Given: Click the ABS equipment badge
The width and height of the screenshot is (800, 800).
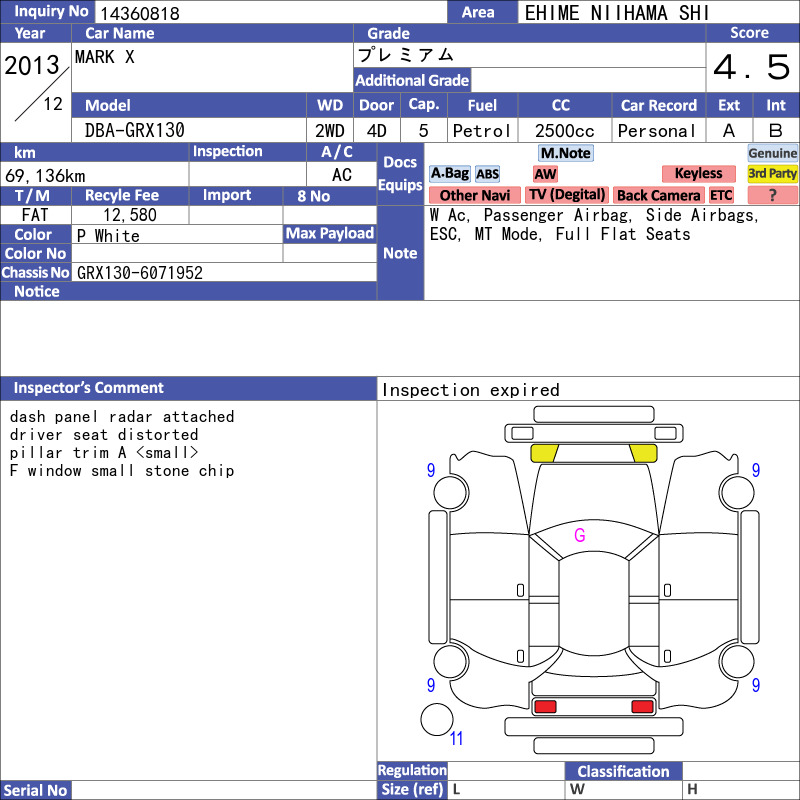Looking at the screenshot, I should click(x=487, y=174).
